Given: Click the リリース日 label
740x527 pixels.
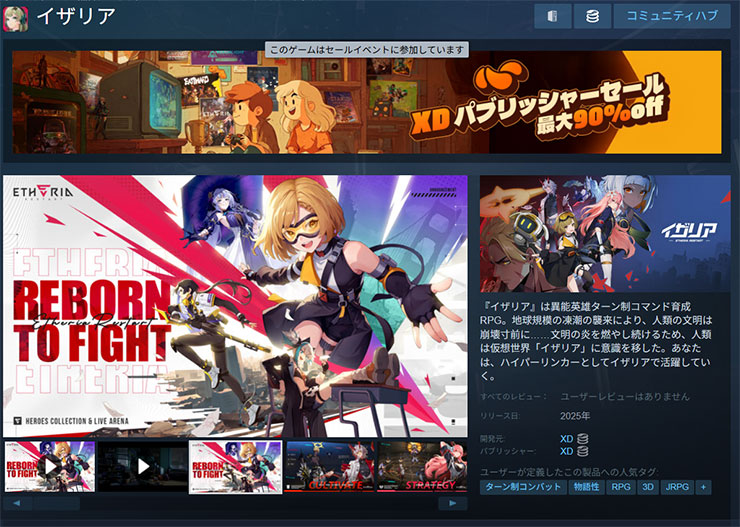Looking at the screenshot, I should 500,416.
